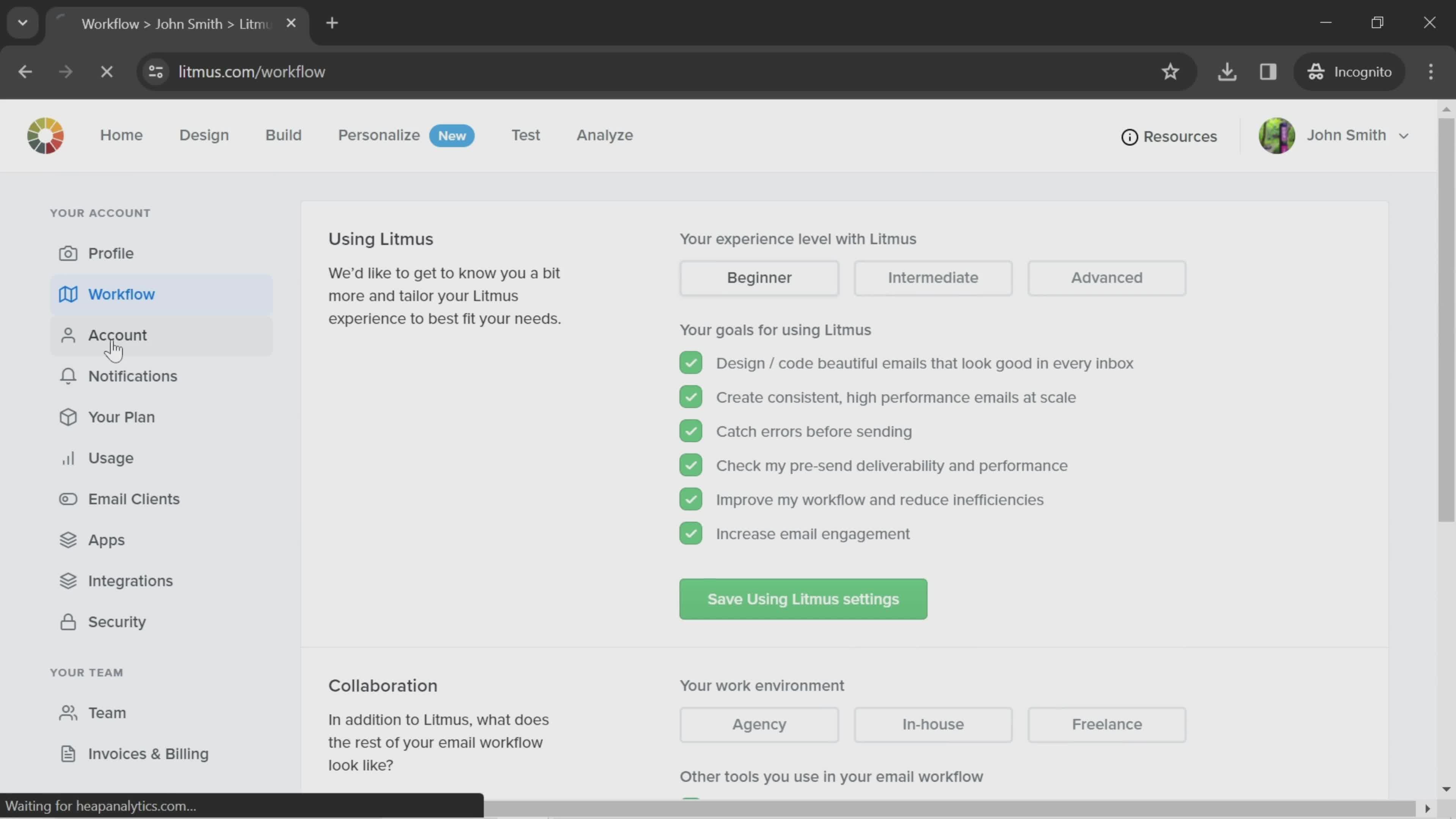Uncheck the Increase email engagement checkbox
This screenshot has height=819, width=1456.
coord(691,533)
